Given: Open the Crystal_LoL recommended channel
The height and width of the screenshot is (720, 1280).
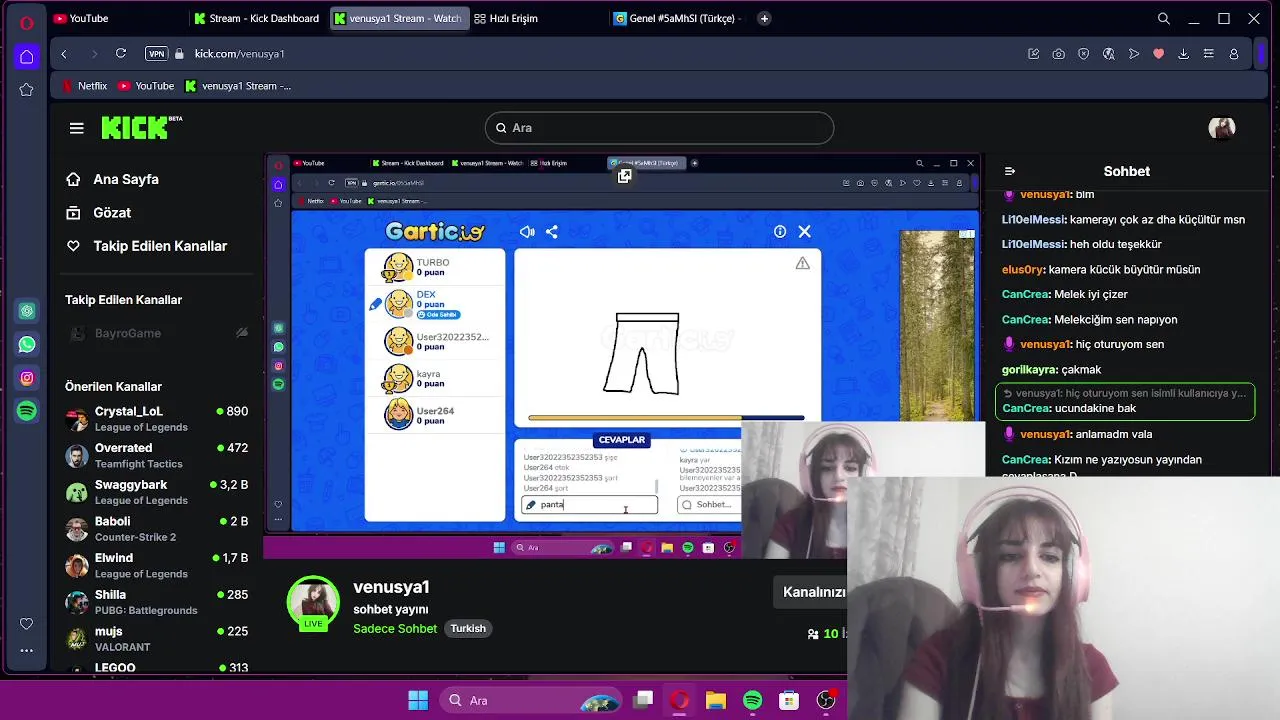Looking at the screenshot, I should click(157, 419).
